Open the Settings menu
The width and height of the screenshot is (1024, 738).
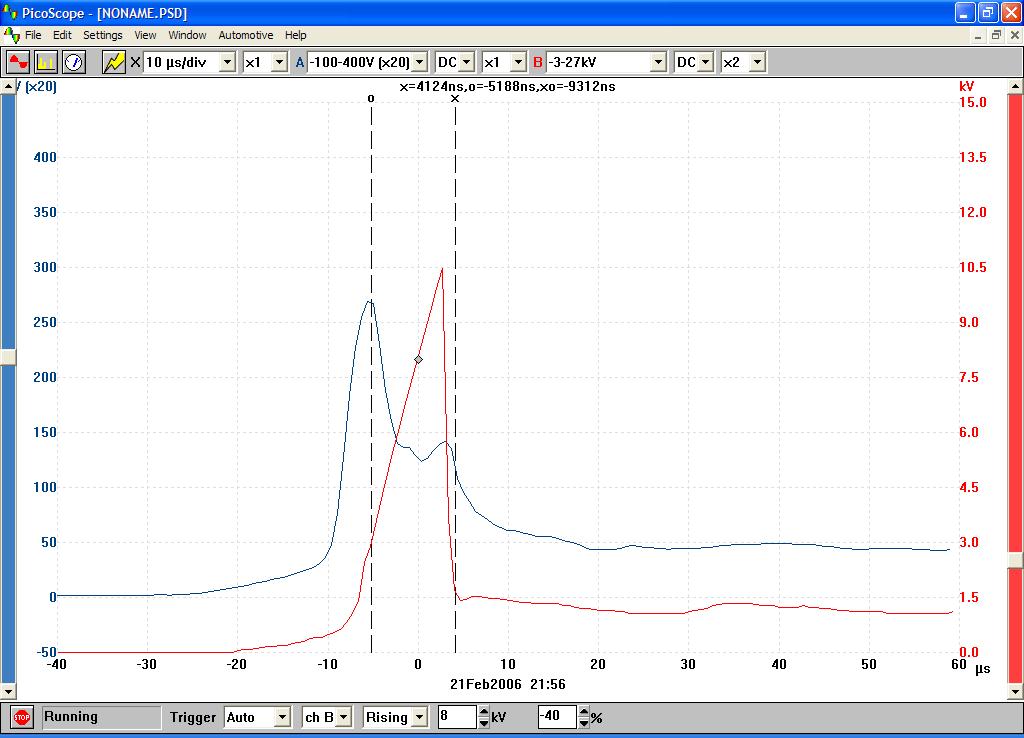102,35
